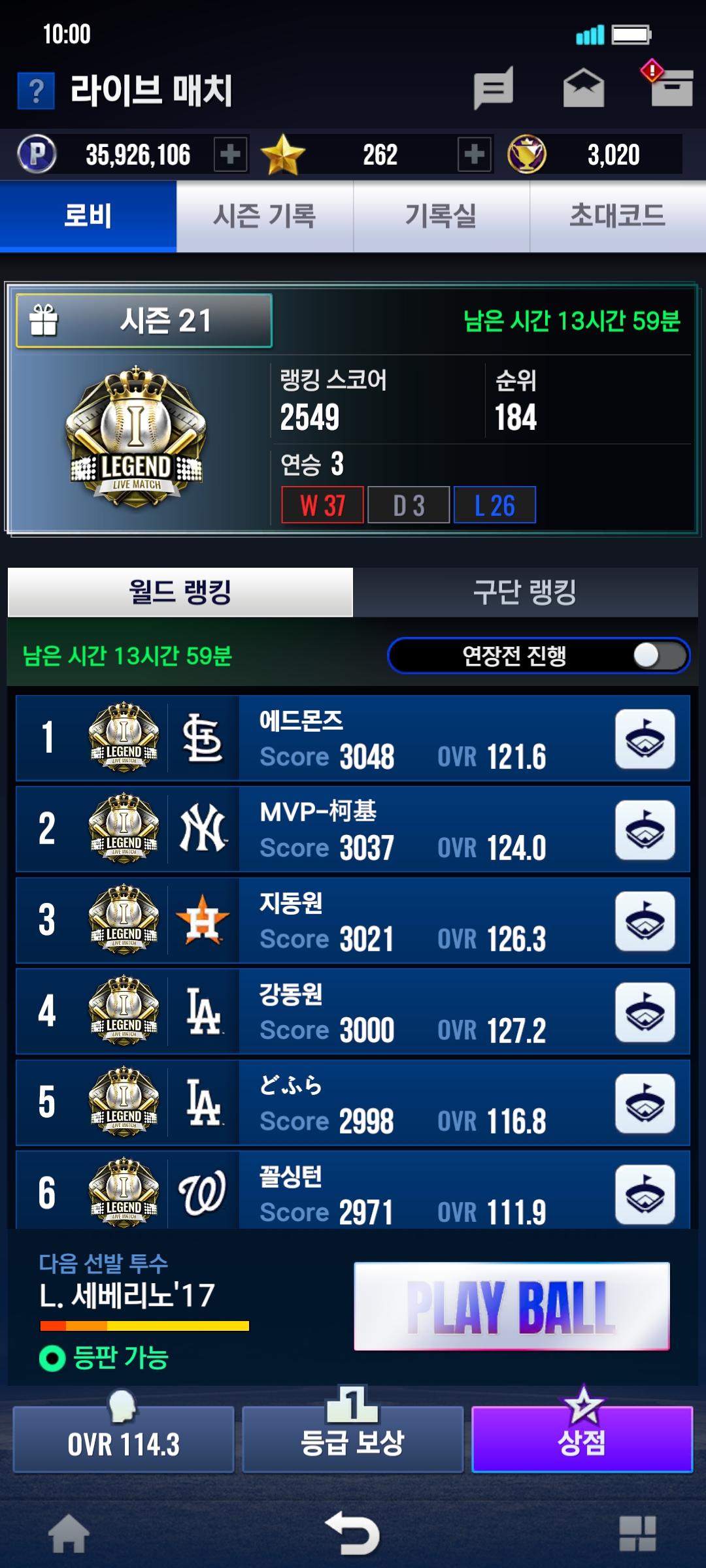Tap the 시즌 21 gift reward banner
This screenshot has height=1568, width=706.
coord(144,321)
